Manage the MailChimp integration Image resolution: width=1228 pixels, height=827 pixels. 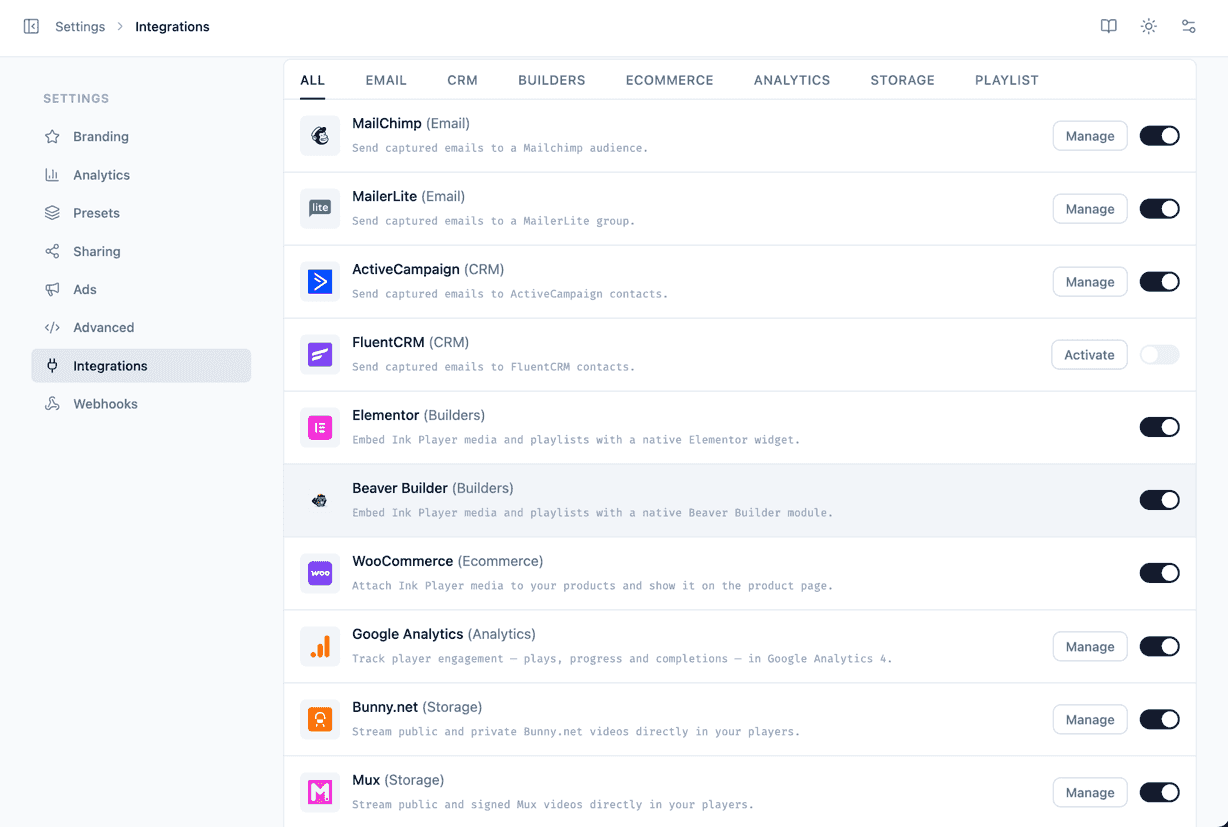1090,136
